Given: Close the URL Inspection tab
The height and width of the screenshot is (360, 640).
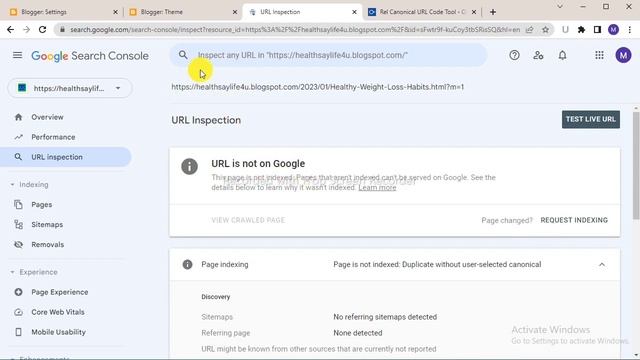Looking at the screenshot, I should point(354,12).
